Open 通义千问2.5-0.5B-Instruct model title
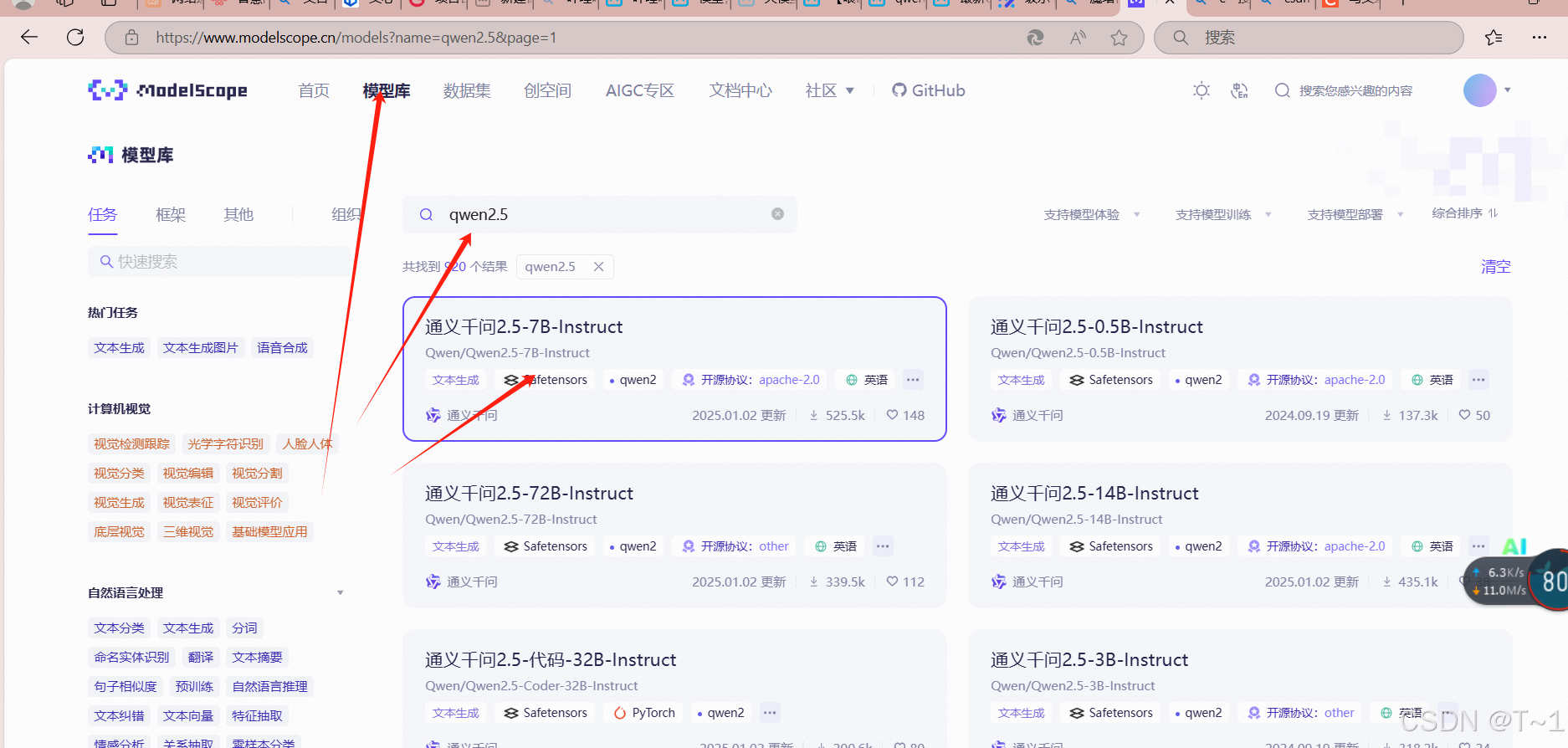The height and width of the screenshot is (748, 1568). tap(1097, 326)
